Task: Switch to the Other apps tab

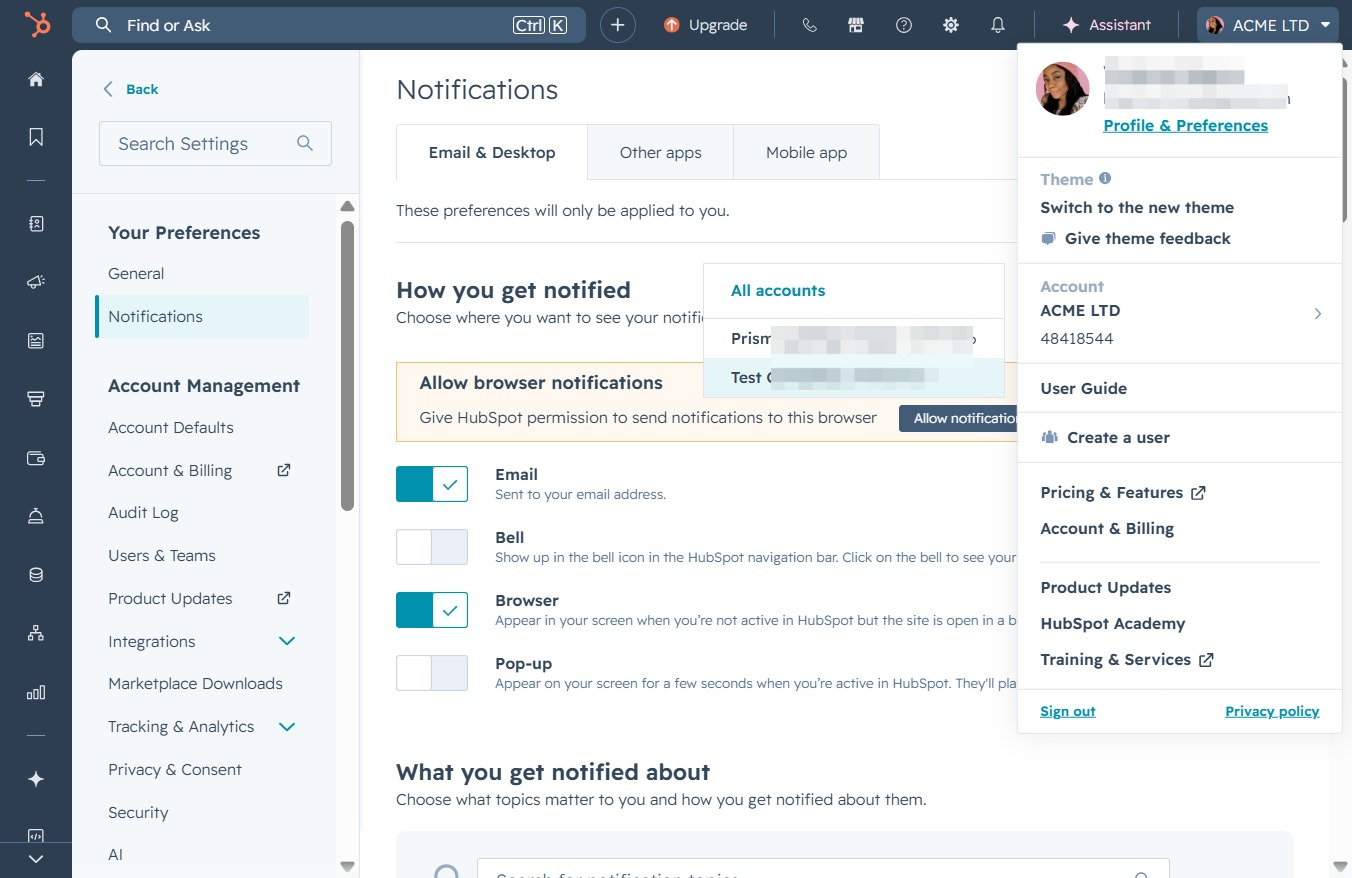Action: 661,152
